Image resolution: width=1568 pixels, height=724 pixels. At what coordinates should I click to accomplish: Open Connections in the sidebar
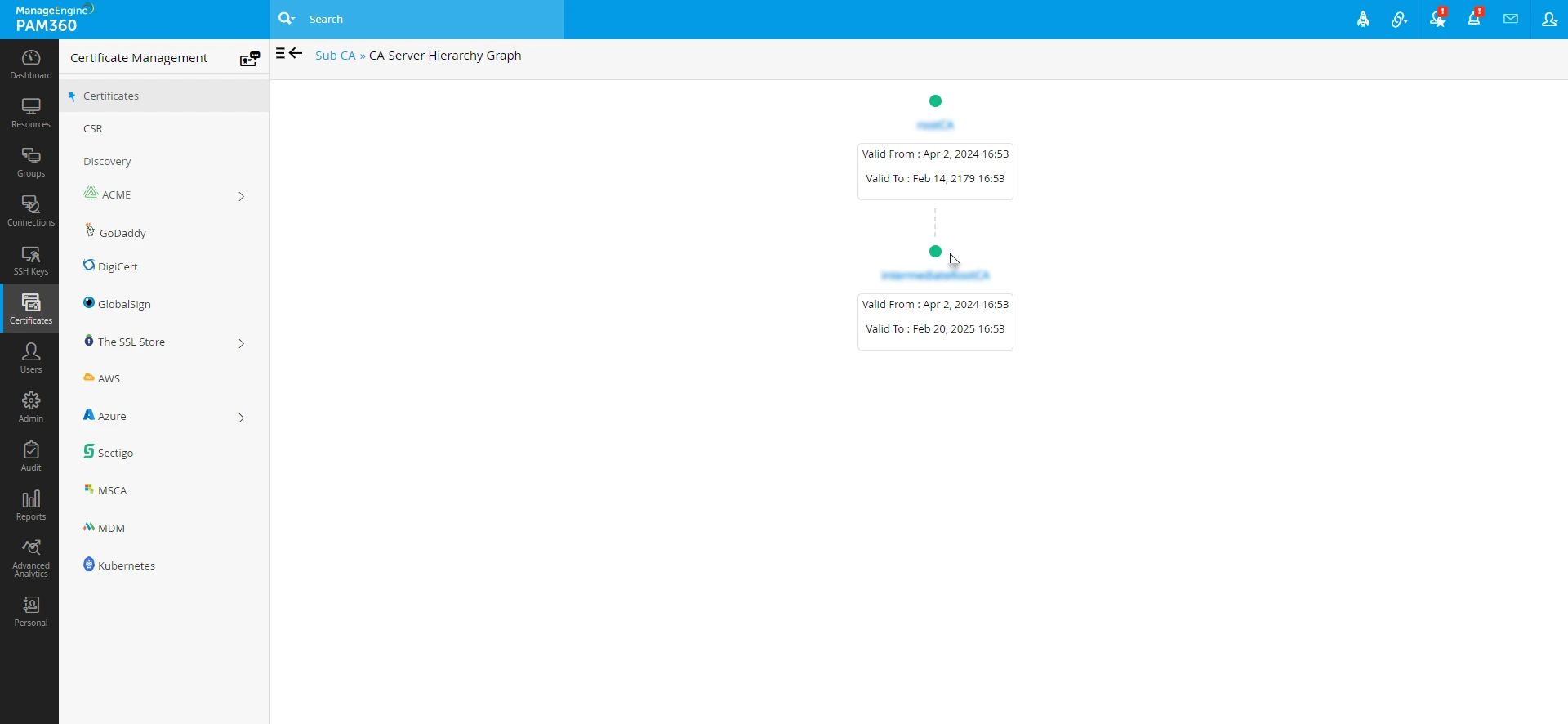[x=30, y=211]
